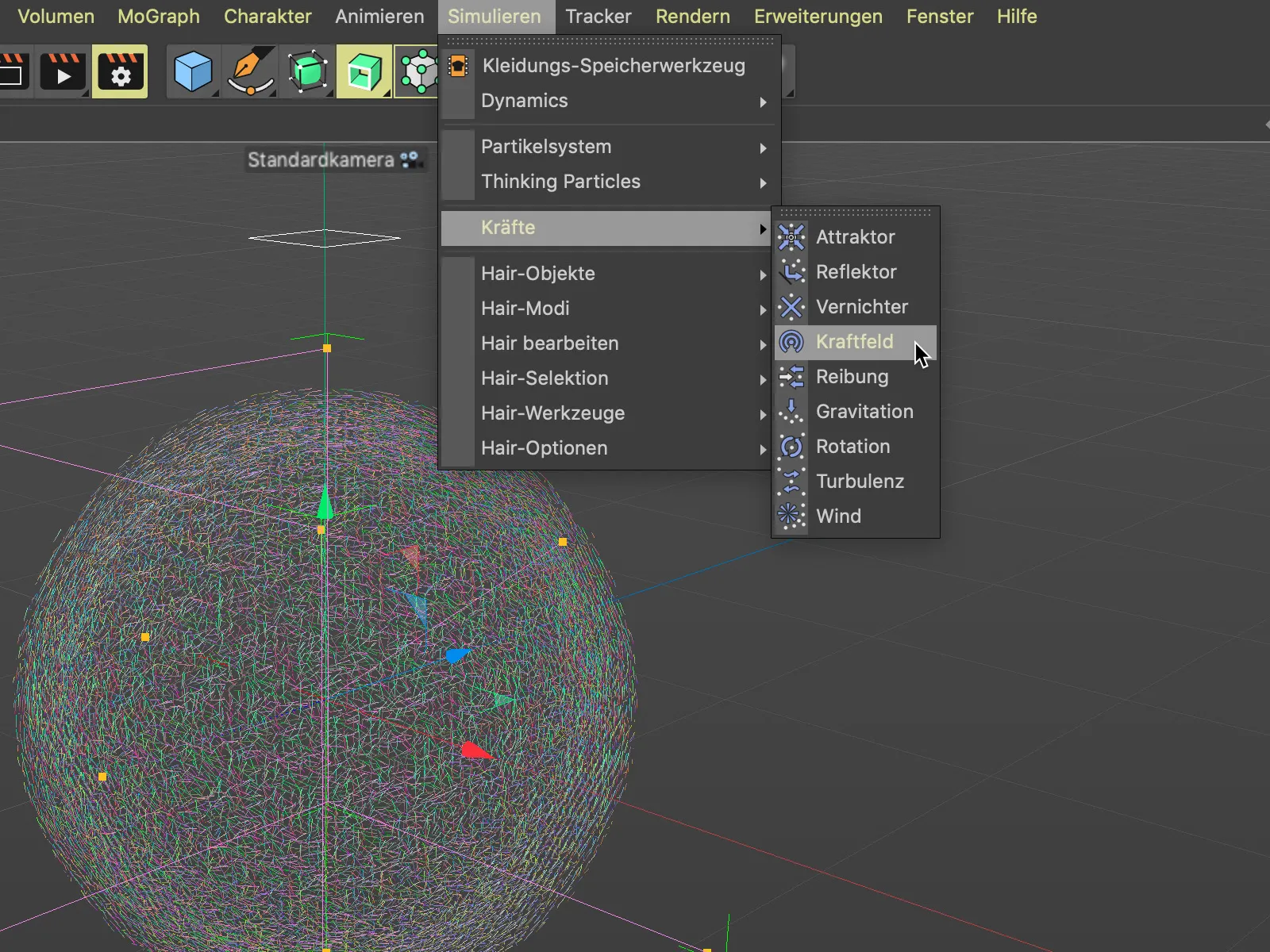Screen dimensions: 1270x952
Task: Choose Wind from the Kräfte submenu
Action: [856, 516]
